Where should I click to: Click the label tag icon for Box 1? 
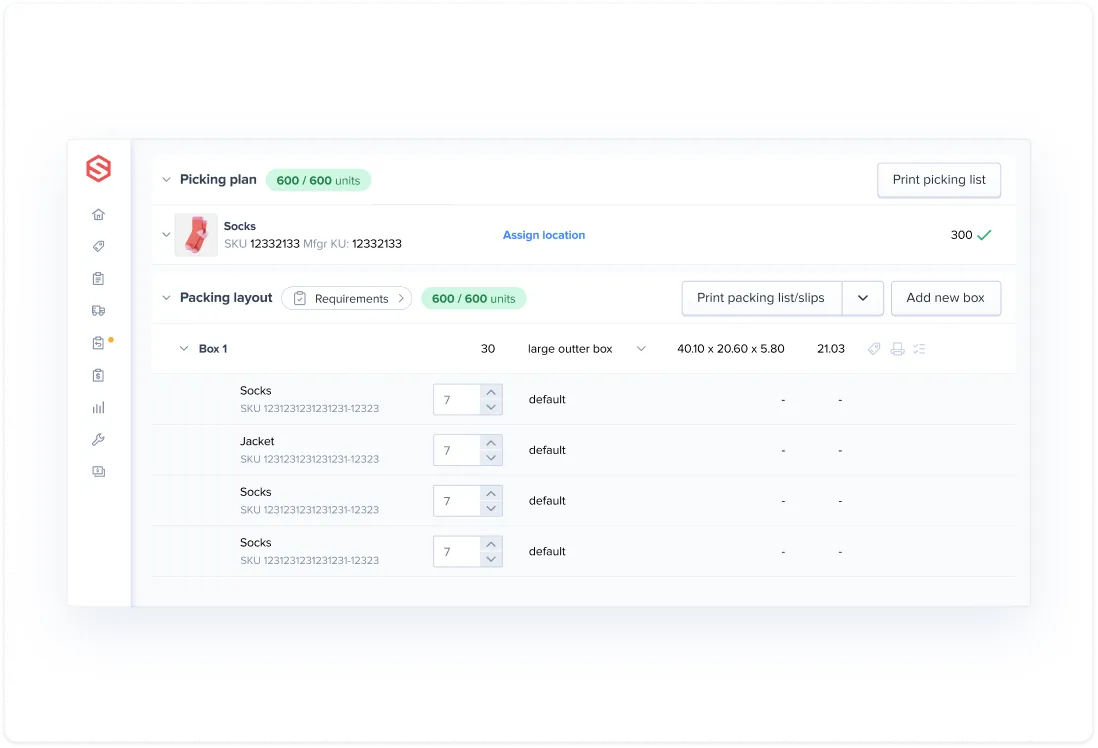point(874,349)
